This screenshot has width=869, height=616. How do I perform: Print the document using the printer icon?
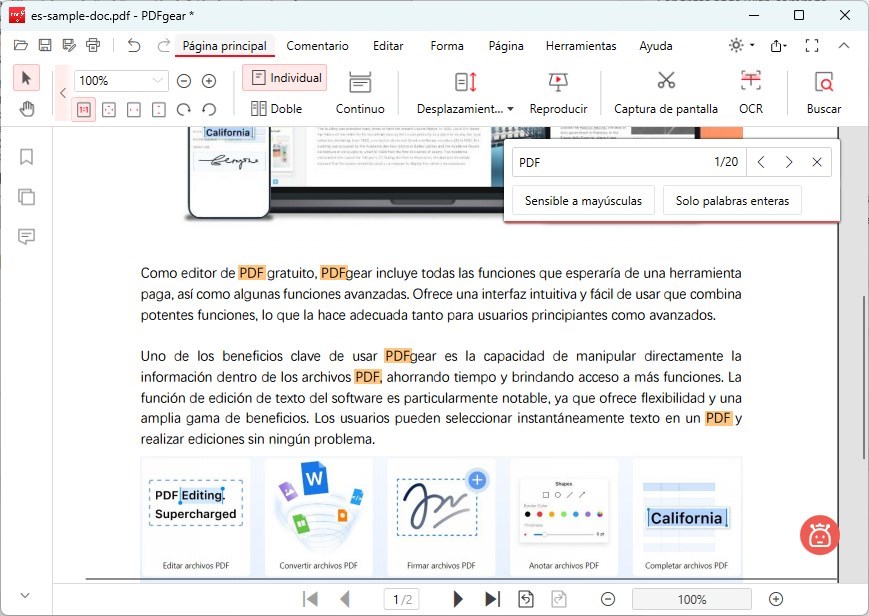[93, 45]
